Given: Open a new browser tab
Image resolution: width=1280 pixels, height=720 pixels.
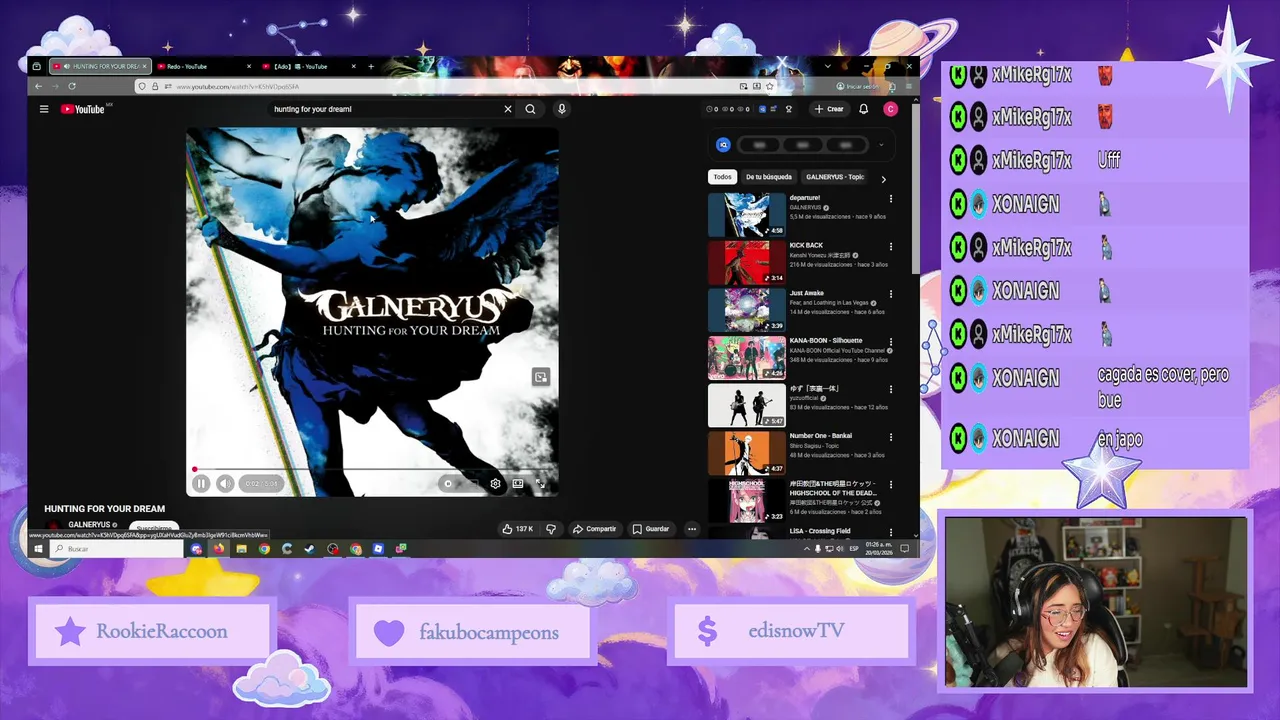Looking at the screenshot, I should [371, 66].
